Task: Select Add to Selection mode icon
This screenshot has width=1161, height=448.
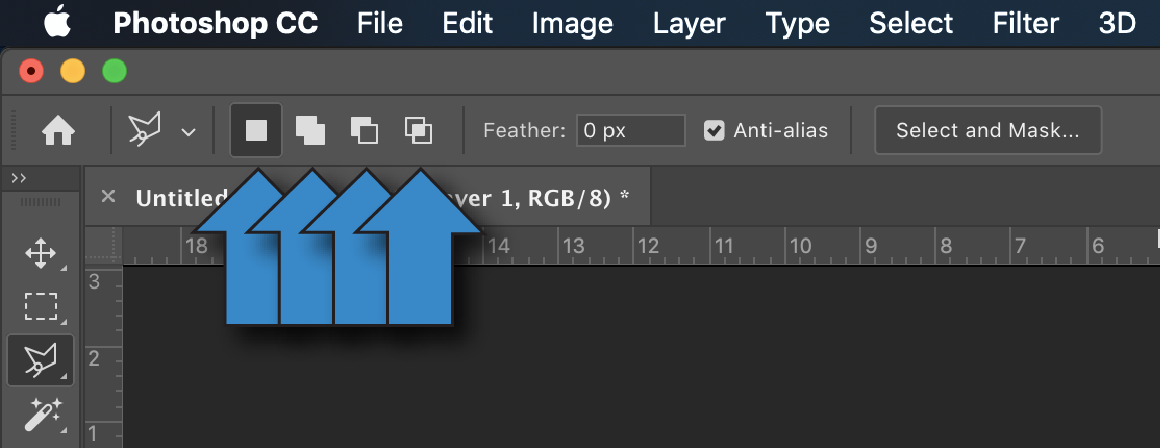Action: (x=310, y=130)
